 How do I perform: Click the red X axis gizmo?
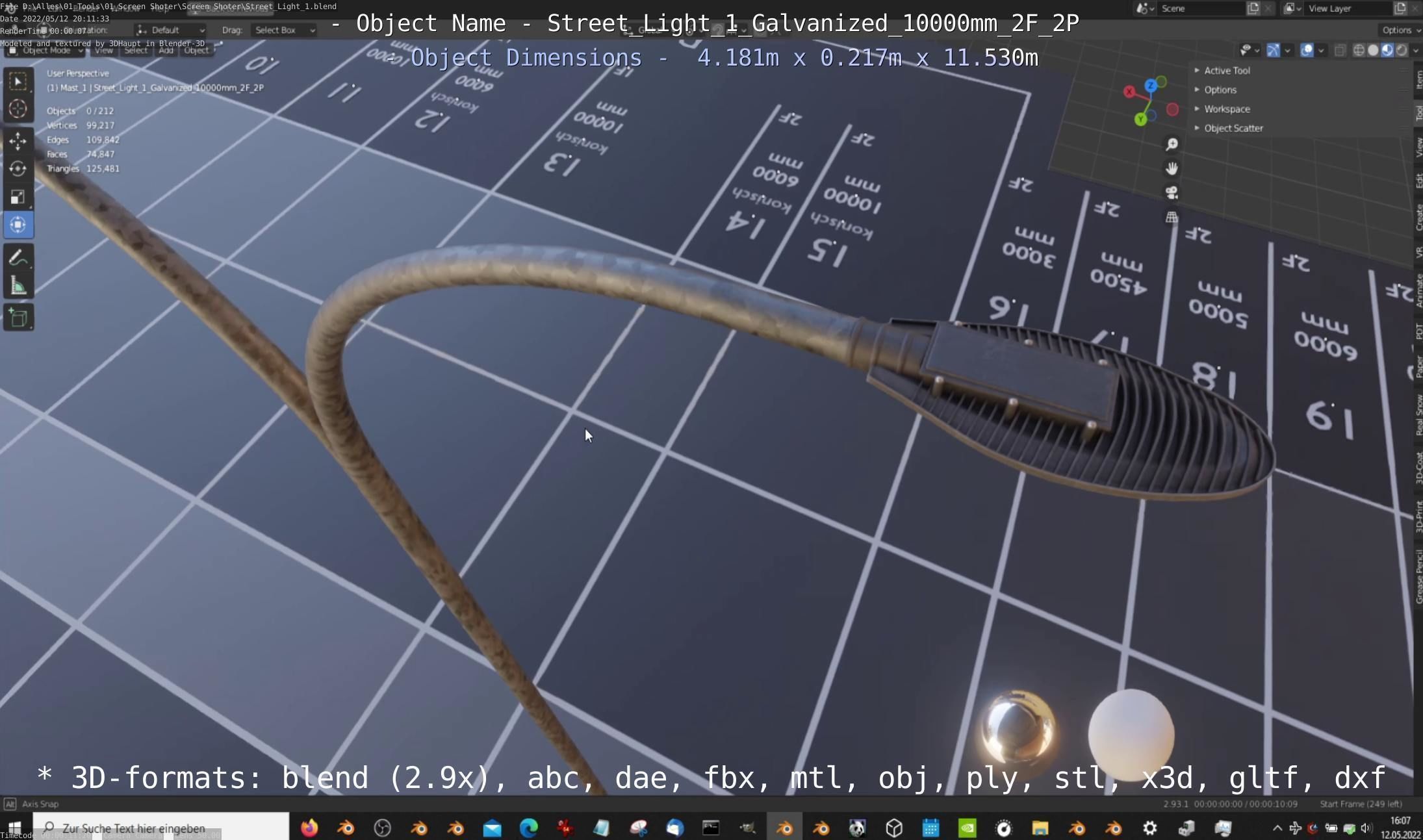tap(1129, 92)
